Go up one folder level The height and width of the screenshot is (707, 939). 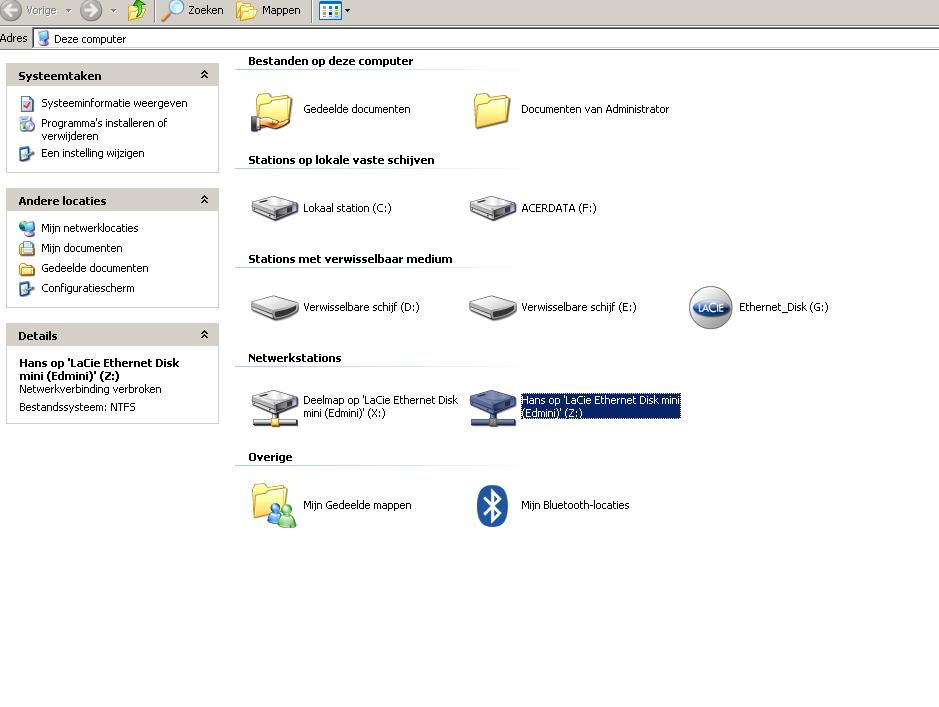click(x=137, y=10)
